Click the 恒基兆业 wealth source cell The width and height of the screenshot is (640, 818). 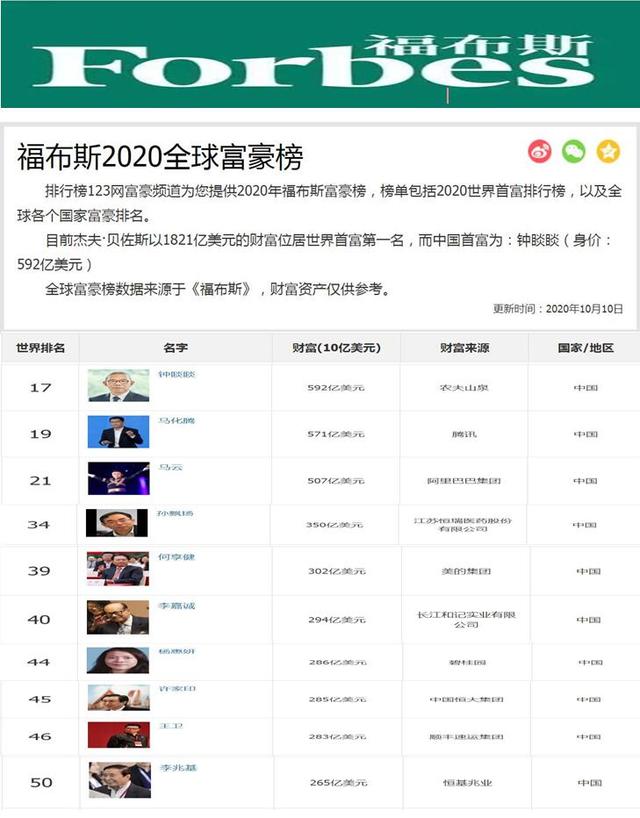click(468, 783)
